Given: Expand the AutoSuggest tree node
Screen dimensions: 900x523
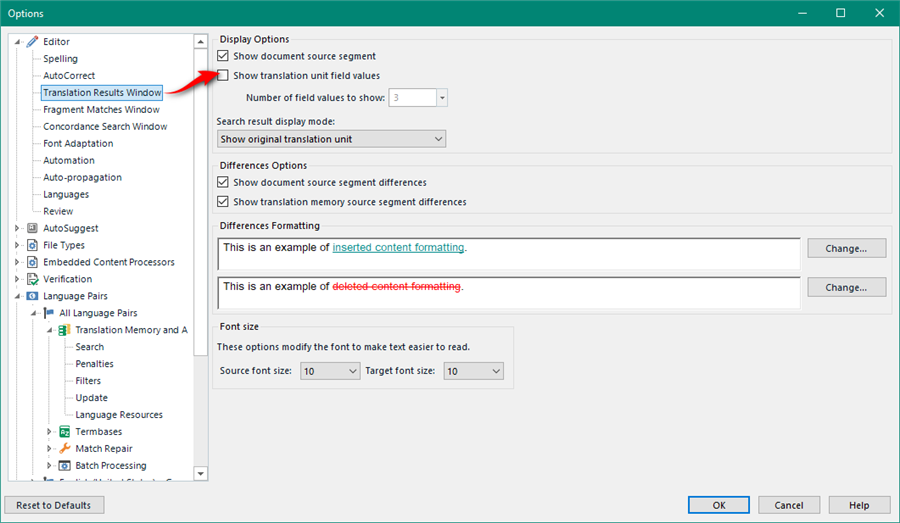Looking at the screenshot, I should pyautogui.click(x=17, y=228).
